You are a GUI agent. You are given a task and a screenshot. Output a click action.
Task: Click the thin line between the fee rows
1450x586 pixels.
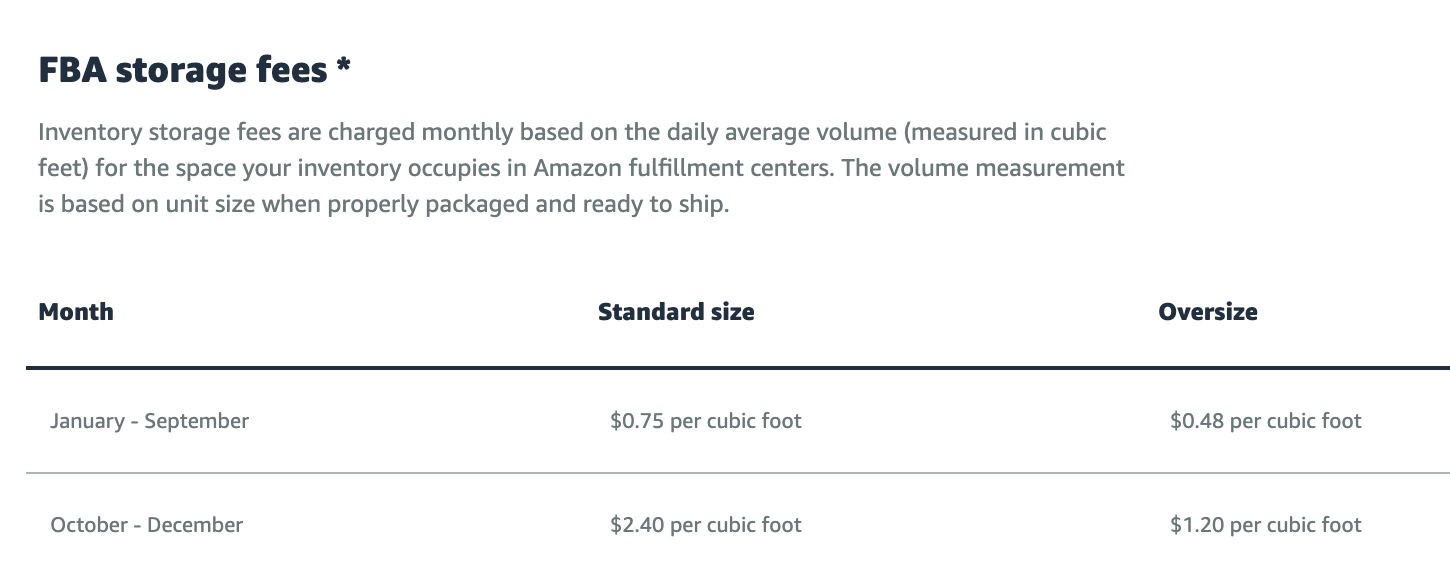tap(738, 473)
